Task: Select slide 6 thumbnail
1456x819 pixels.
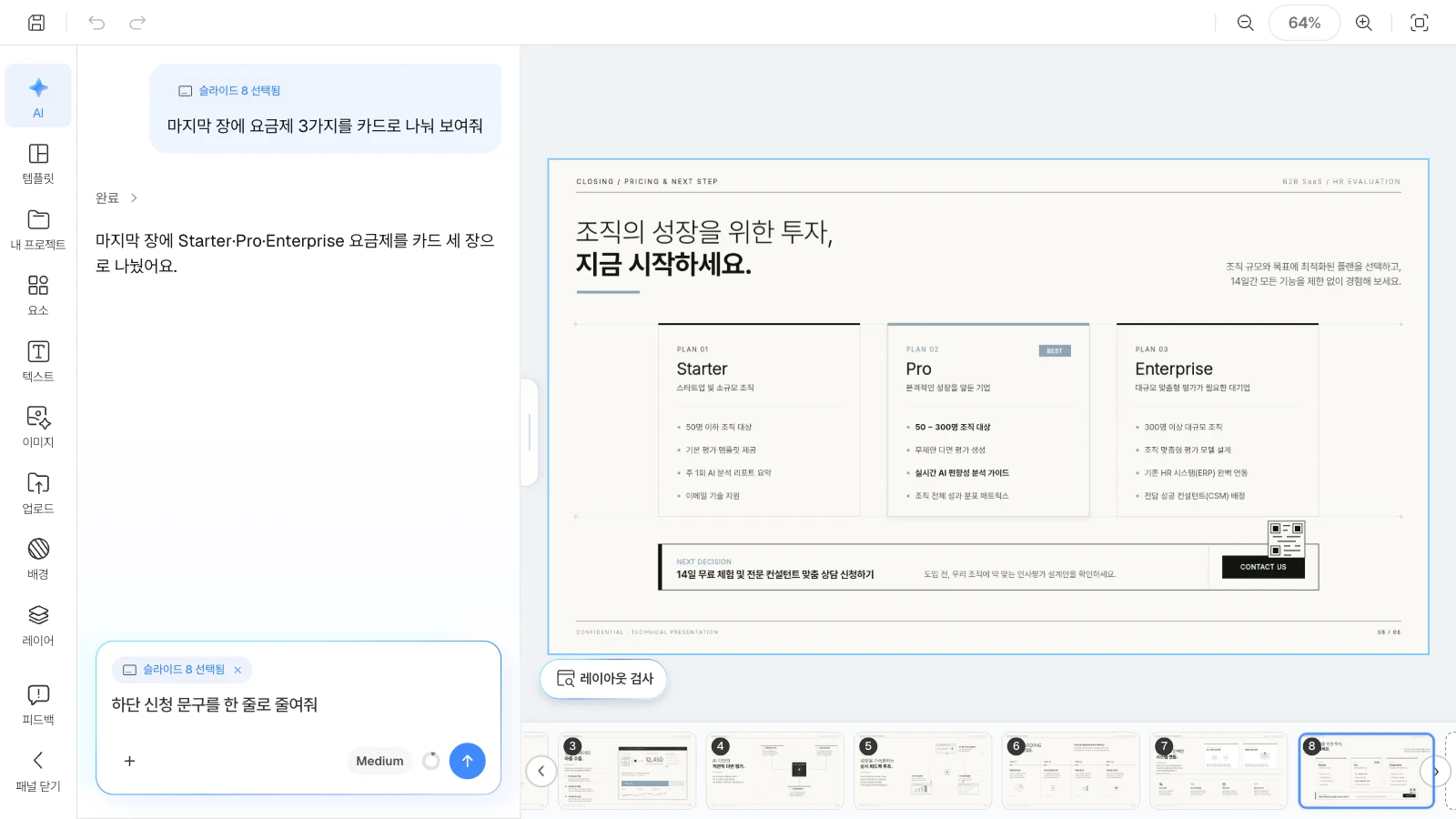Action: click(1070, 771)
